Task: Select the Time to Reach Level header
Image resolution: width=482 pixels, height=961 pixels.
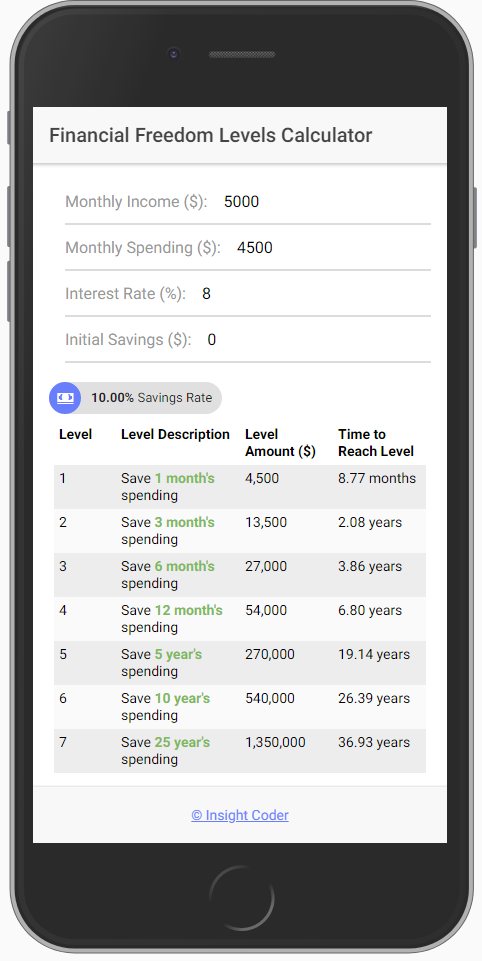Action: [x=376, y=443]
